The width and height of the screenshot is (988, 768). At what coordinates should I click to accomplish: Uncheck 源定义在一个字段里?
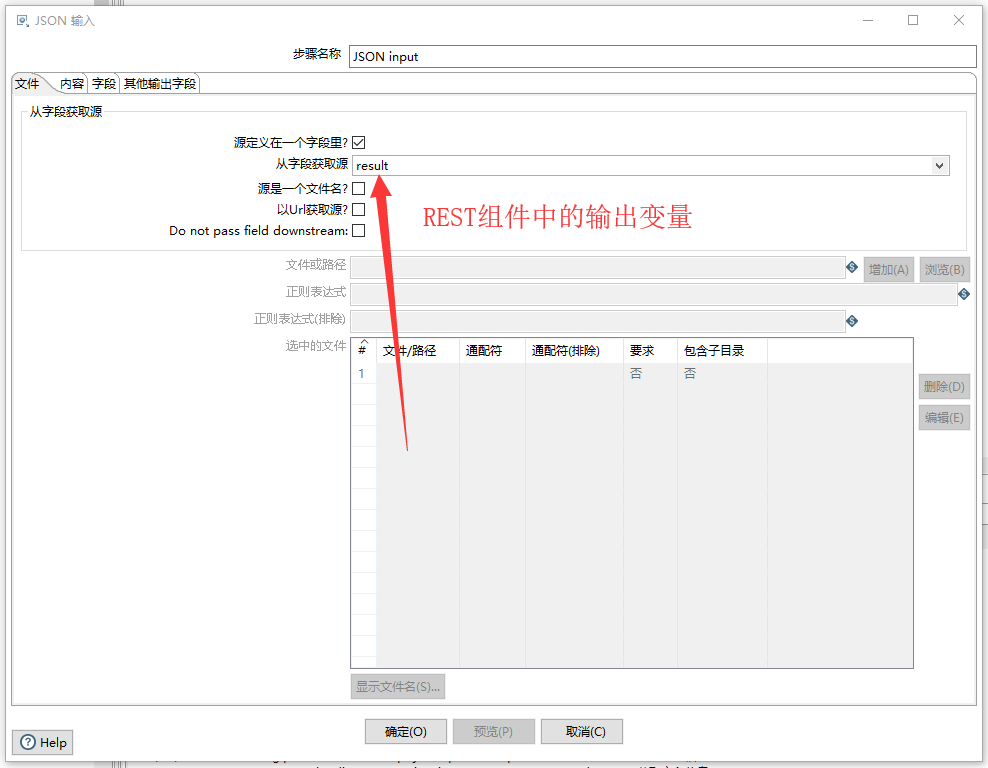(x=358, y=142)
